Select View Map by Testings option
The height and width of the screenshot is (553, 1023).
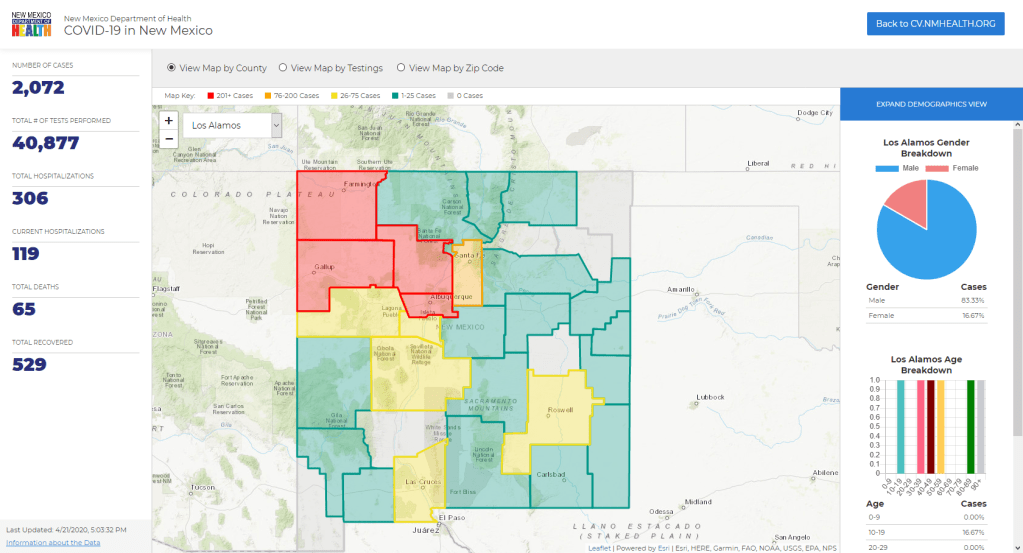[283, 68]
